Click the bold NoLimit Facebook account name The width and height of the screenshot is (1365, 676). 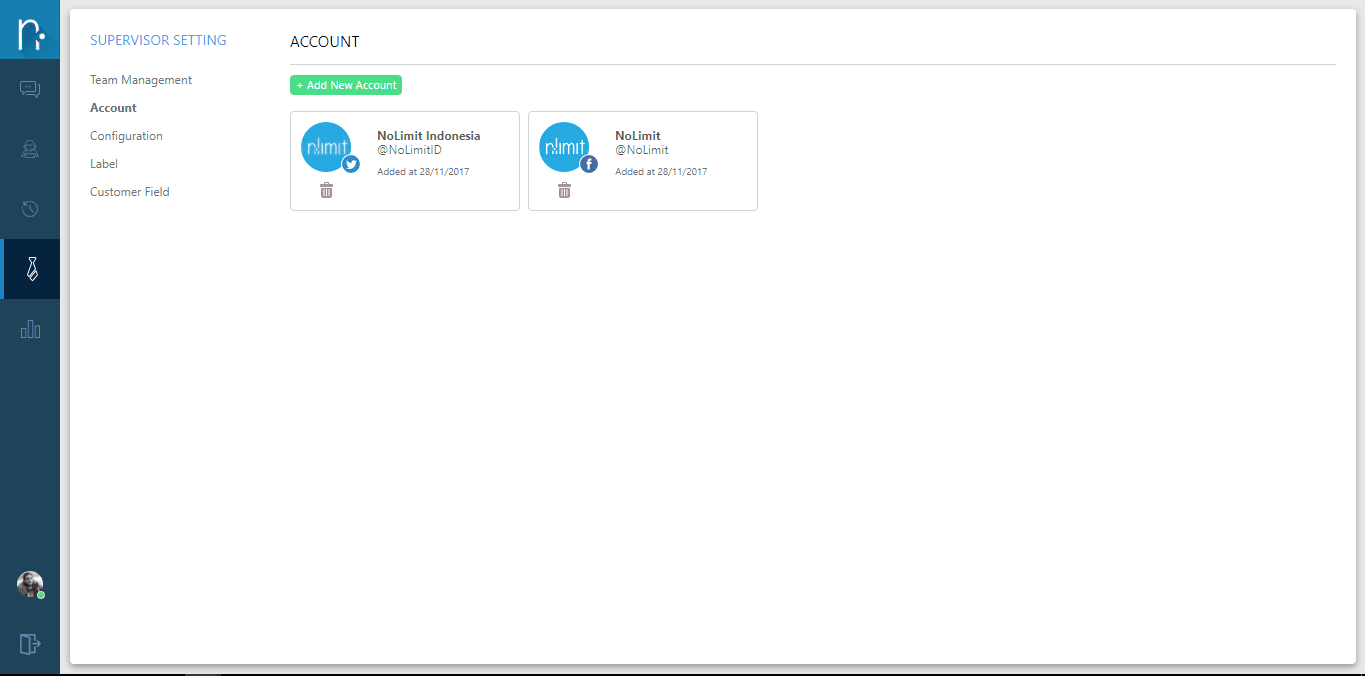click(638, 136)
